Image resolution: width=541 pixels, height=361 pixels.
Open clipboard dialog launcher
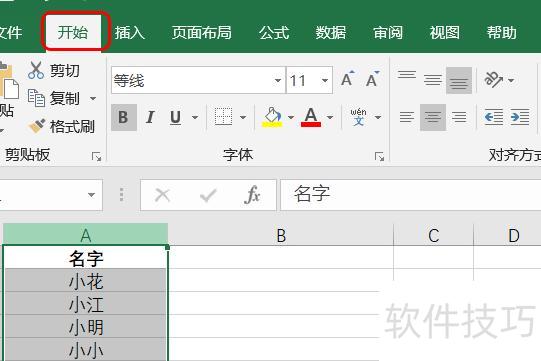97,157
